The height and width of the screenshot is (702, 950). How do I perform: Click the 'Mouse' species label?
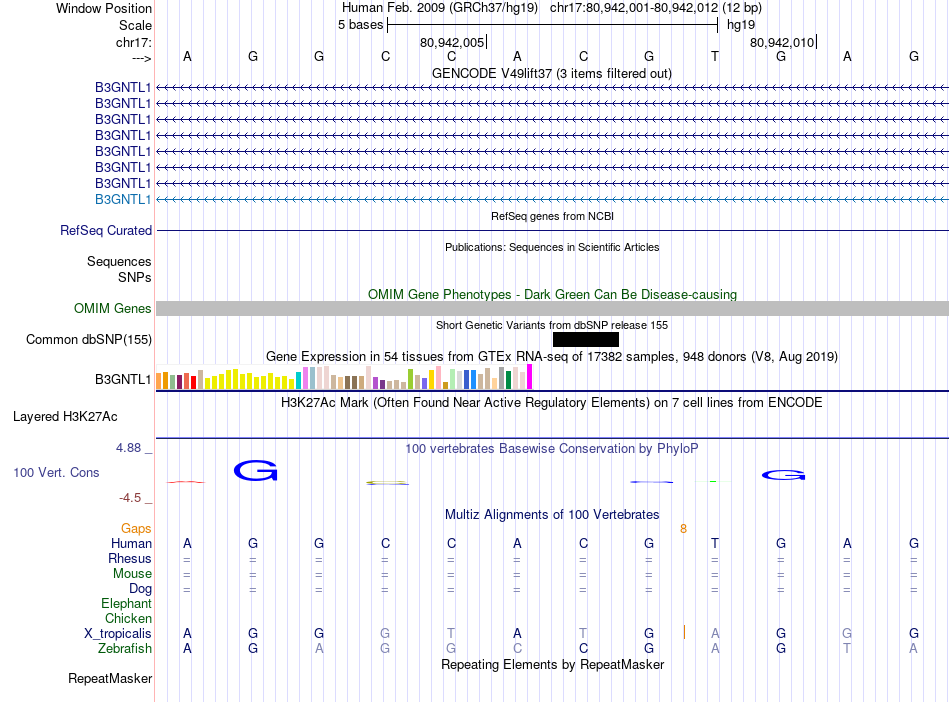(x=132, y=573)
